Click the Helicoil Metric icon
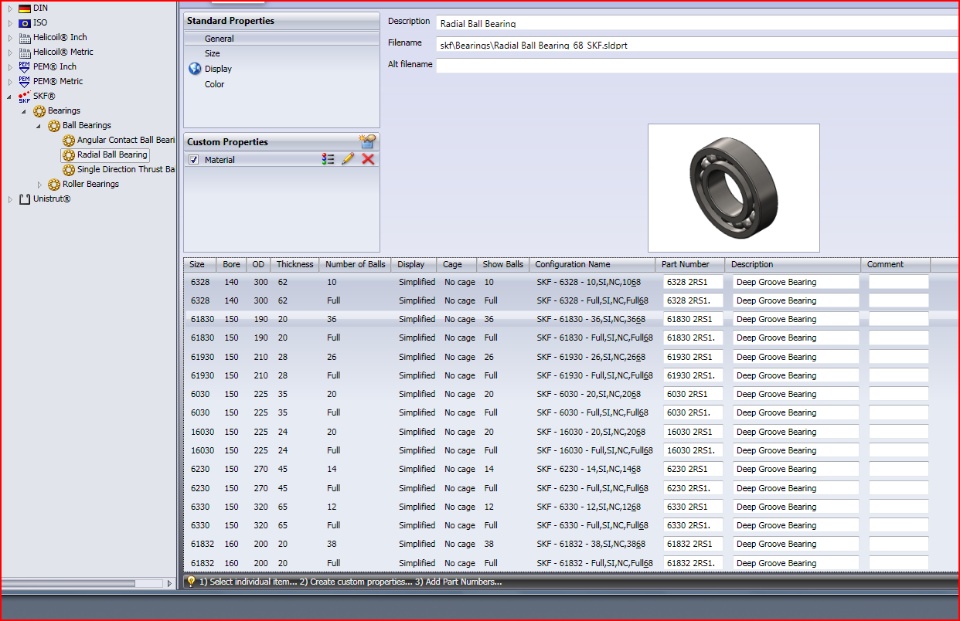The height and width of the screenshot is (621, 960). coord(24,52)
